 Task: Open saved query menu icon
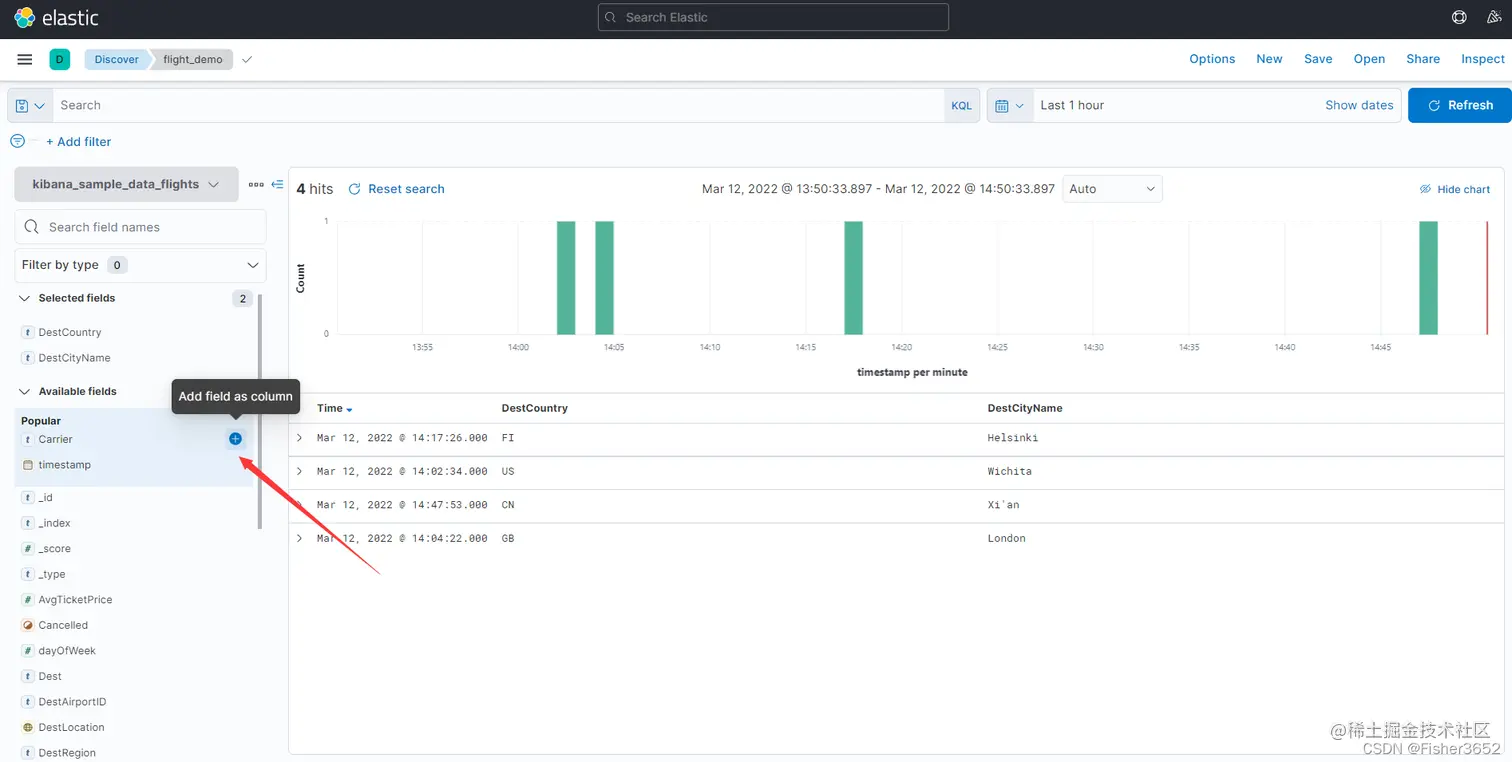[x=30, y=105]
